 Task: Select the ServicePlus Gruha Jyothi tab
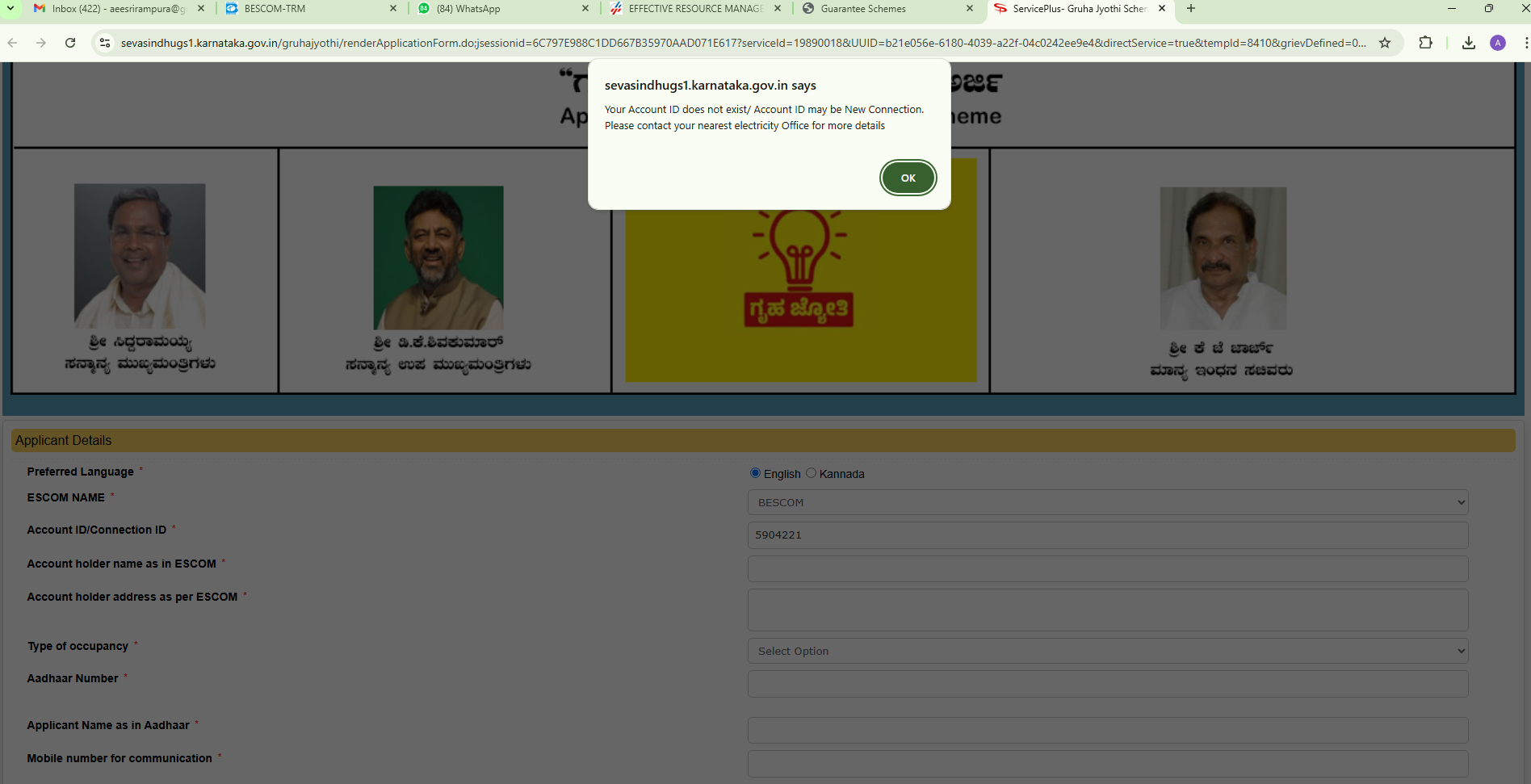pos(1080,9)
